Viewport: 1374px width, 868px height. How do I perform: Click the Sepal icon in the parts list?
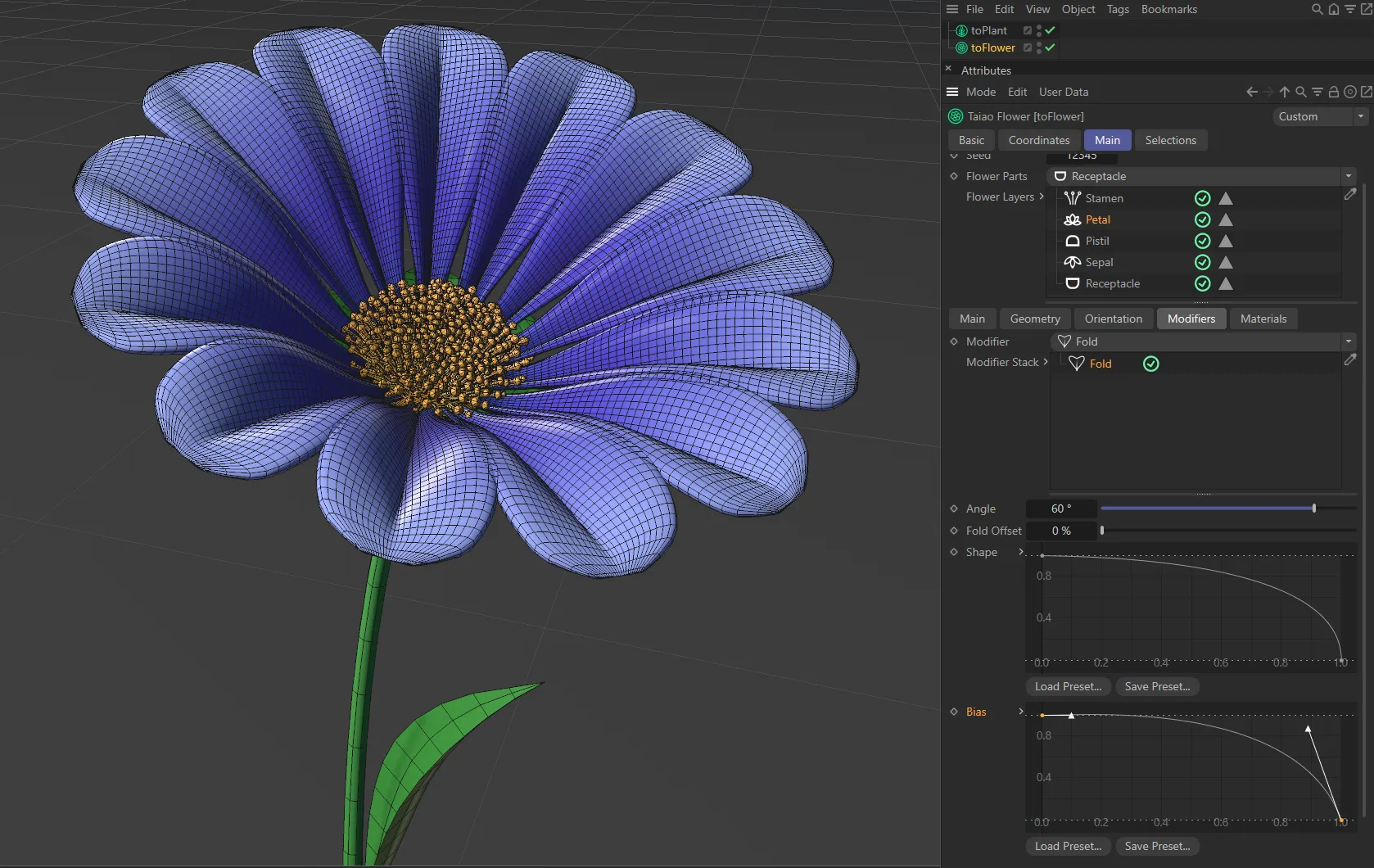coord(1073,262)
